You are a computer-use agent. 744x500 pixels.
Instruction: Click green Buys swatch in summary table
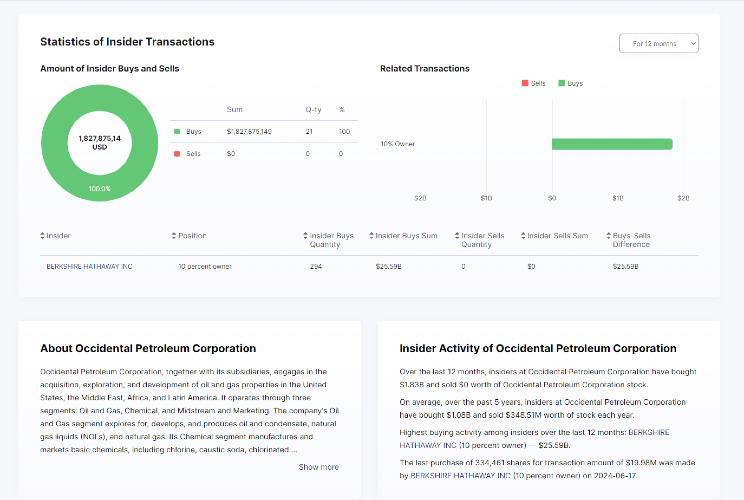[x=177, y=132]
